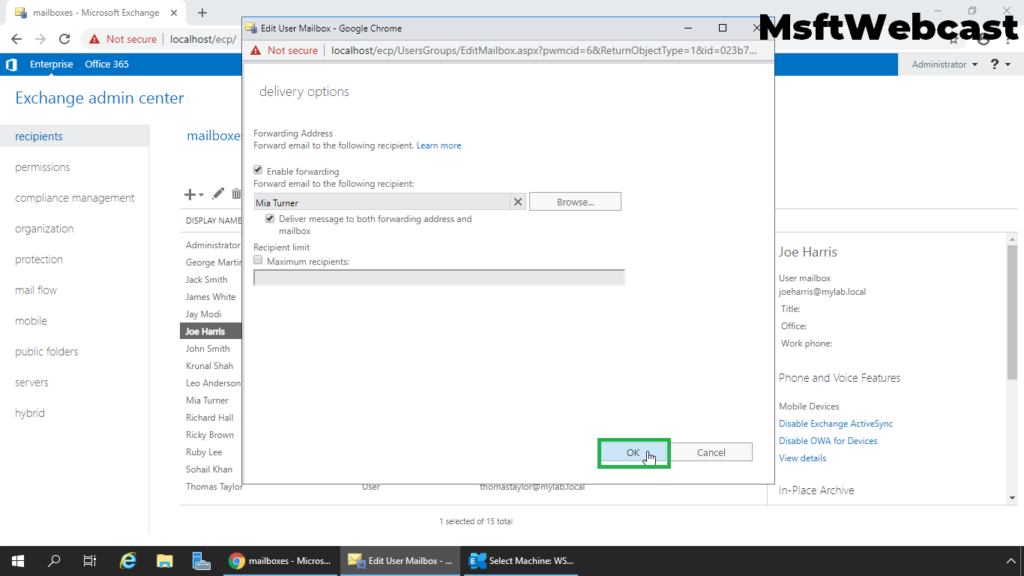This screenshot has height=576, width=1024.
Task: Select the Sohail Khan mailbox row
Action: pyautogui.click(x=212, y=470)
